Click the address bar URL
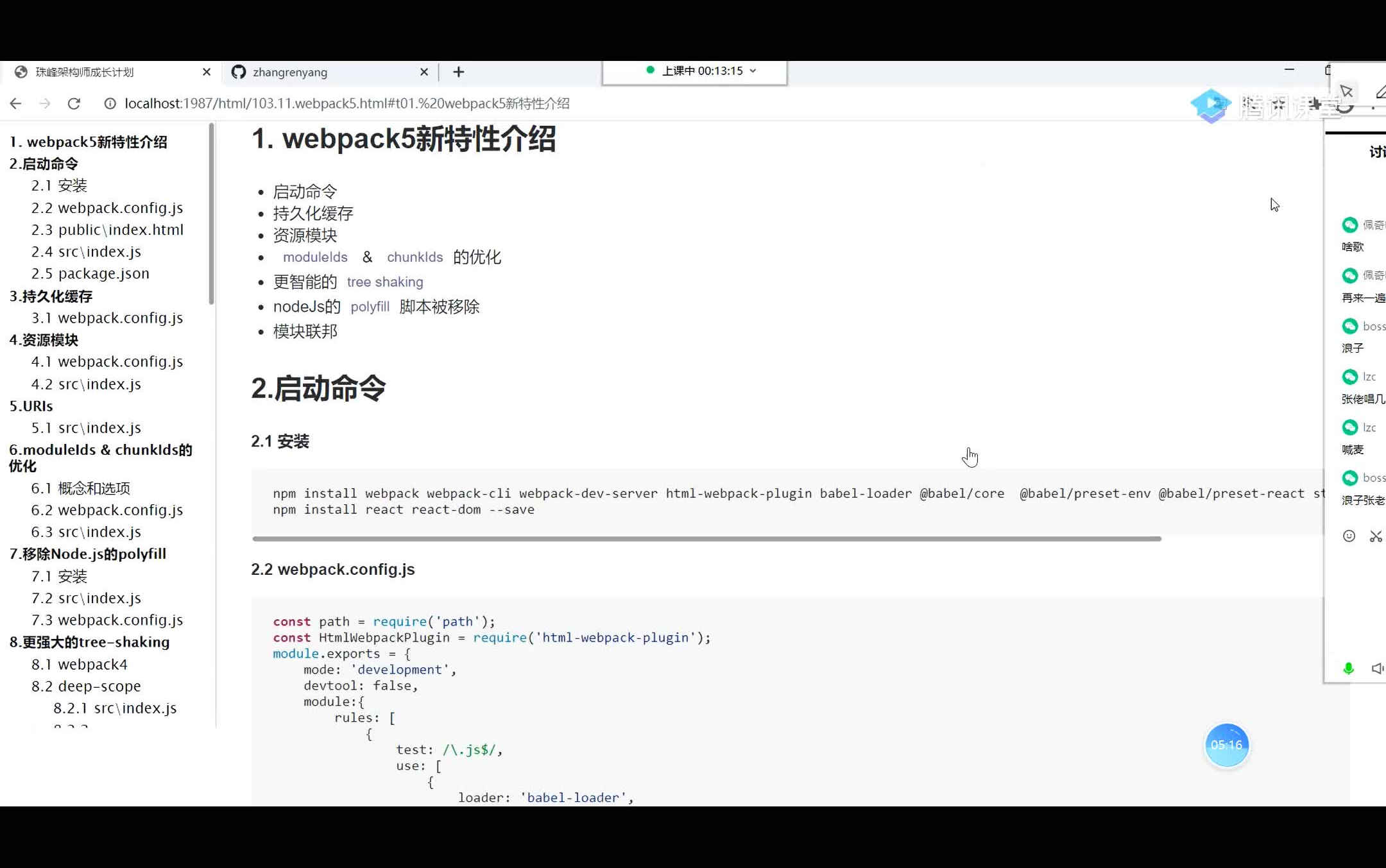 tap(346, 103)
